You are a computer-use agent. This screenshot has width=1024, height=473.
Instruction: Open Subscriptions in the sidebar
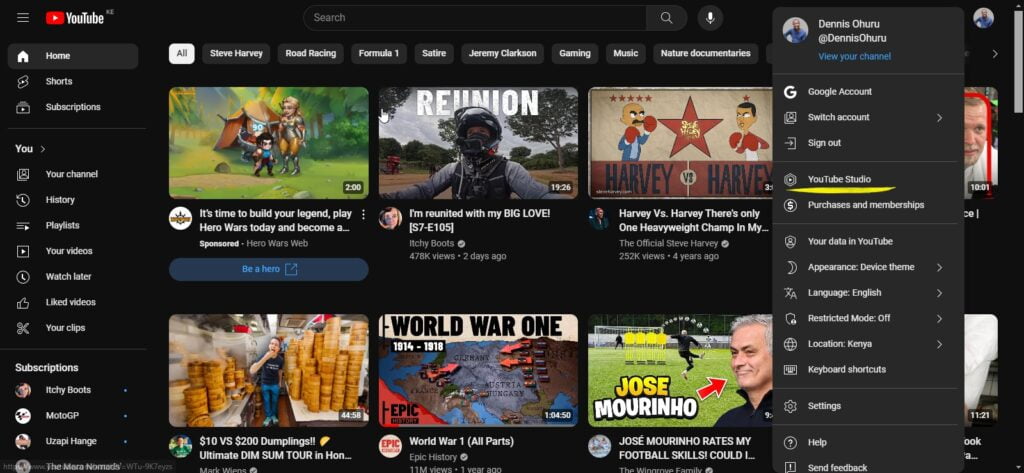(72, 107)
